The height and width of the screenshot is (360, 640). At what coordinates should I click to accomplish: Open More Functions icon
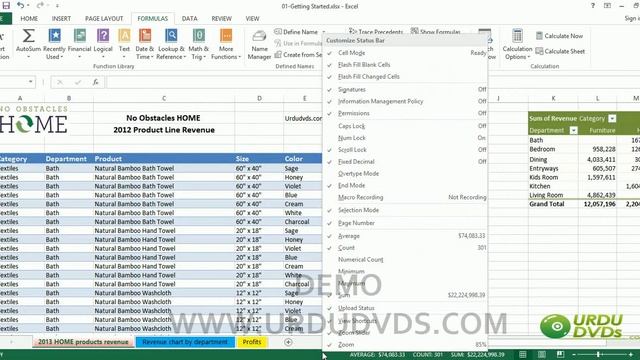(226, 36)
